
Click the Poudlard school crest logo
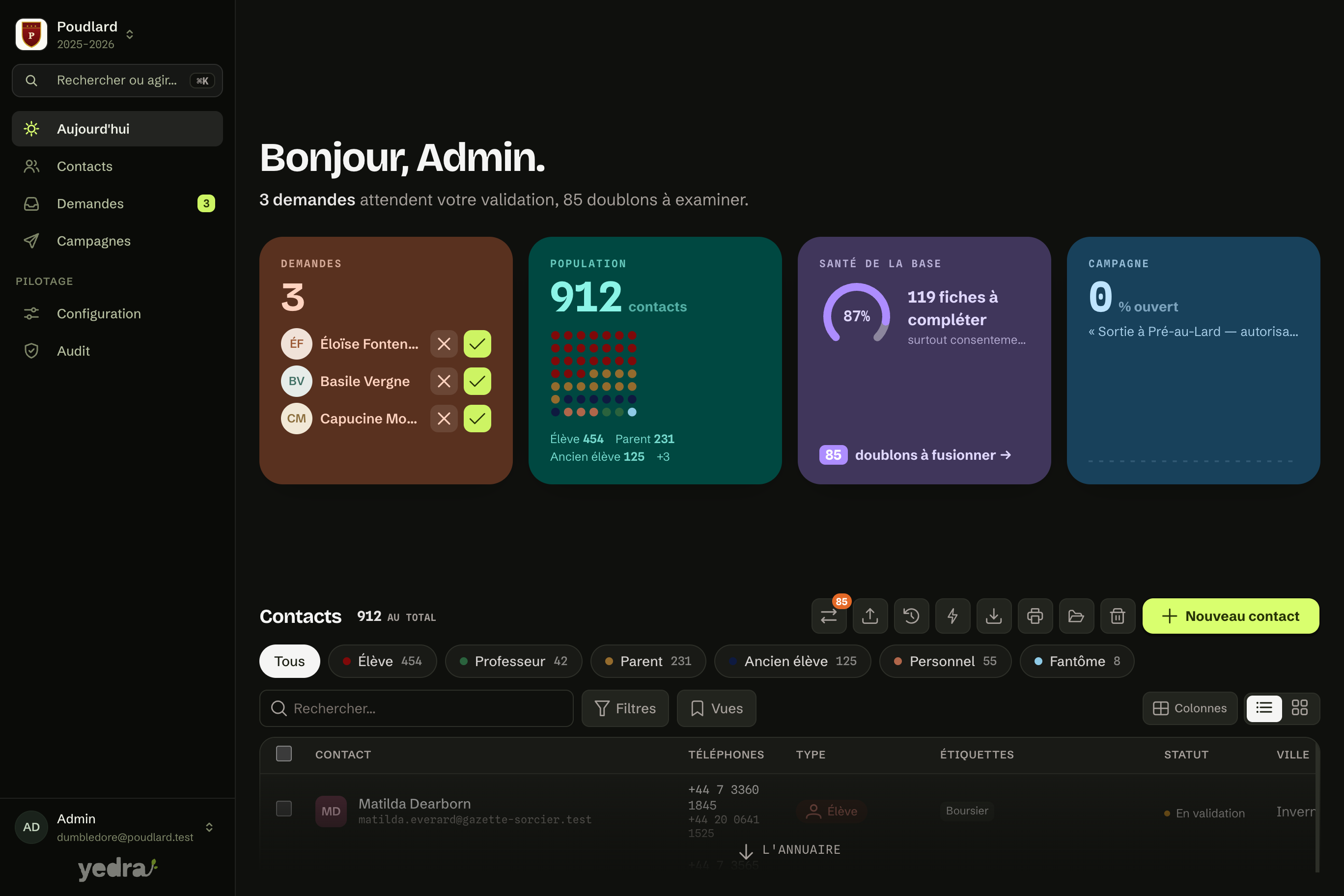[31, 34]
